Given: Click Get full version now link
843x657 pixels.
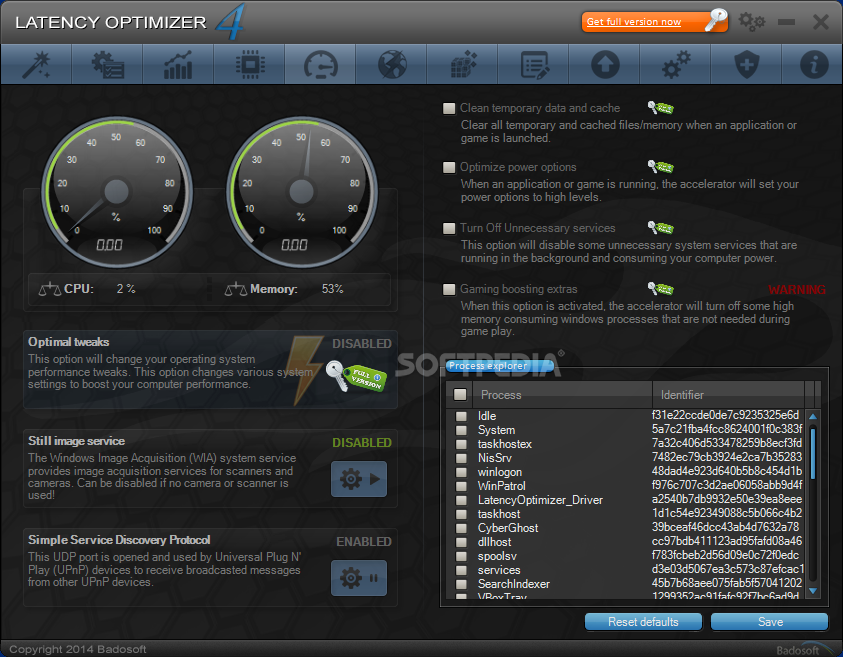Looking at the screenshot, I should [634, 22].
